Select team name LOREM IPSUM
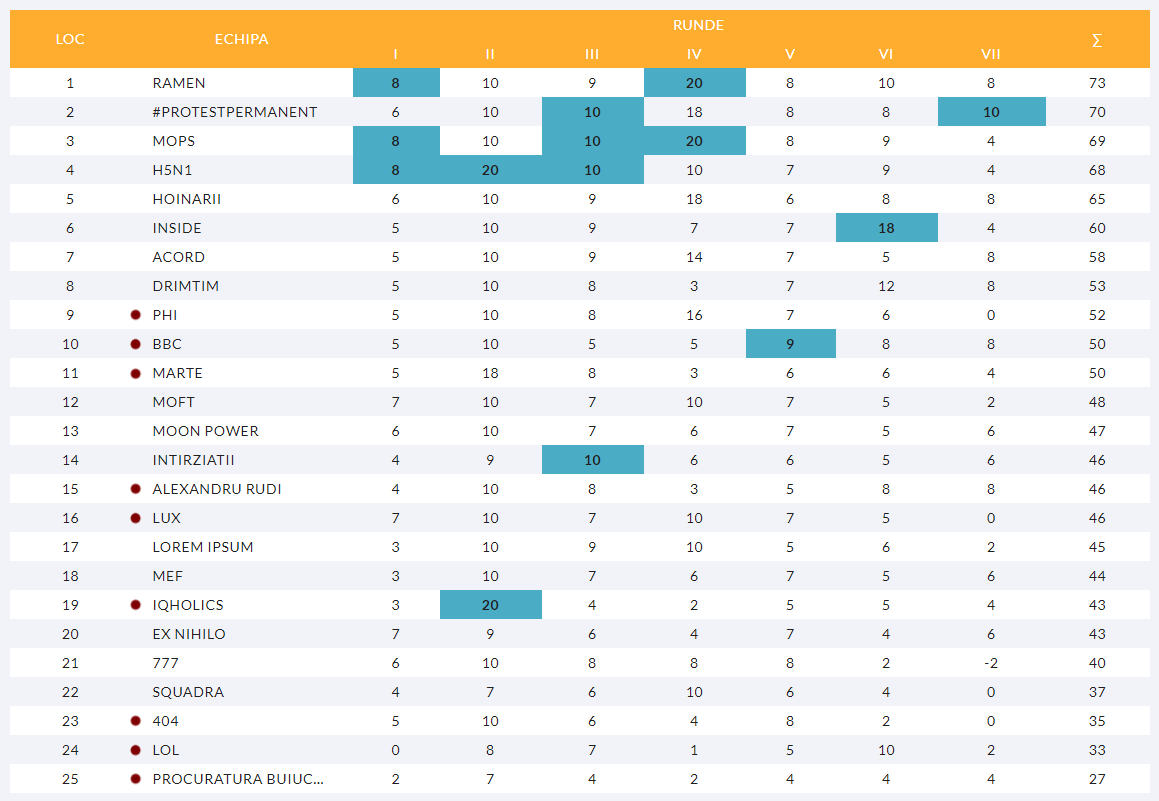 pyautogui.click(x=203, y=547)
